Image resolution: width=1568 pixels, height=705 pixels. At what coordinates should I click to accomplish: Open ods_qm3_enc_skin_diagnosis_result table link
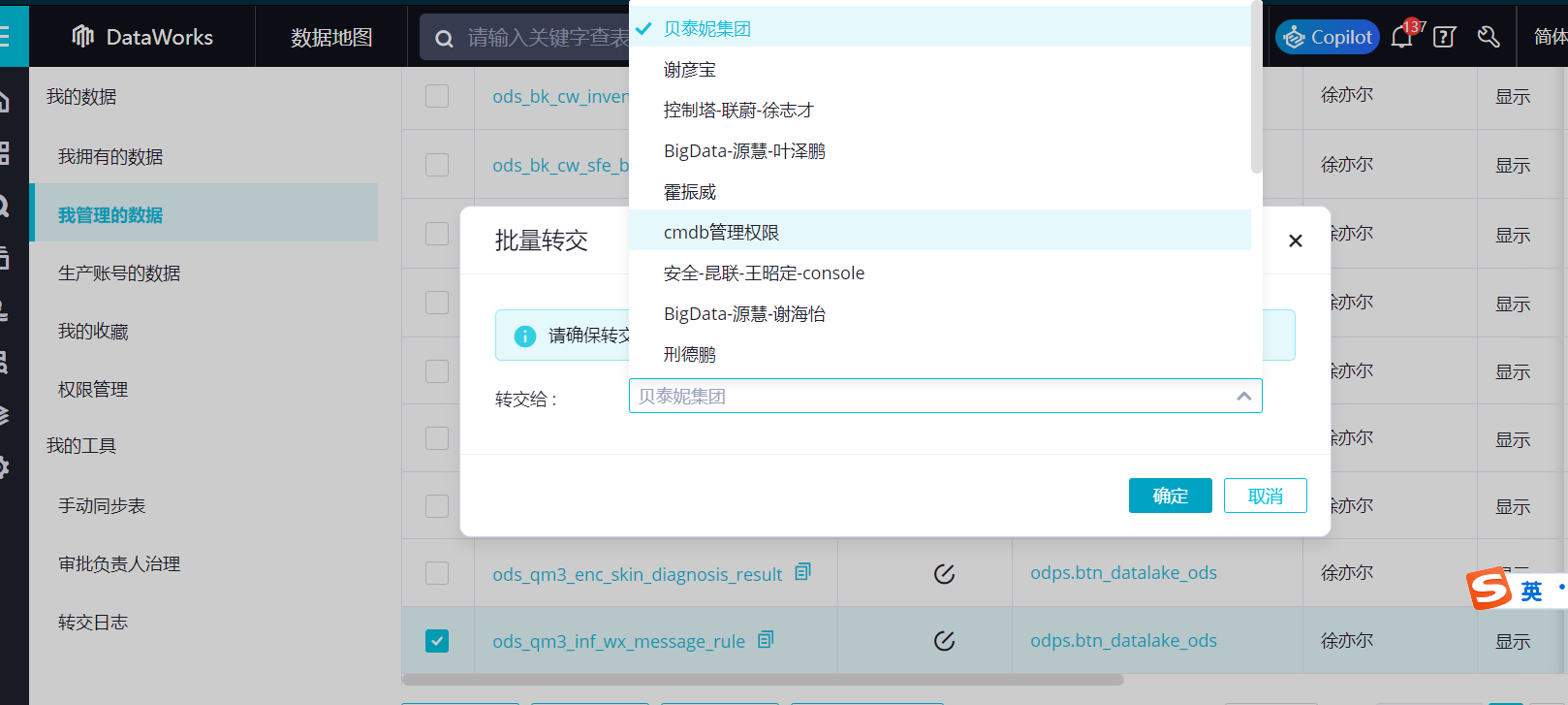tap(637, 574)
